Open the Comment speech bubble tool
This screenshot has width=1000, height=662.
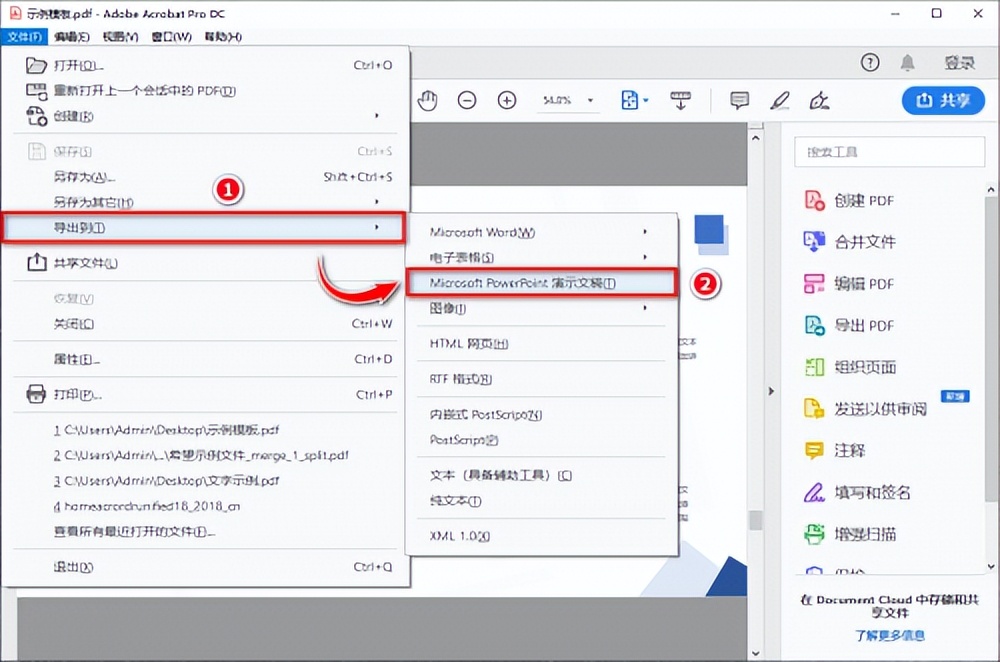[738, 100]
